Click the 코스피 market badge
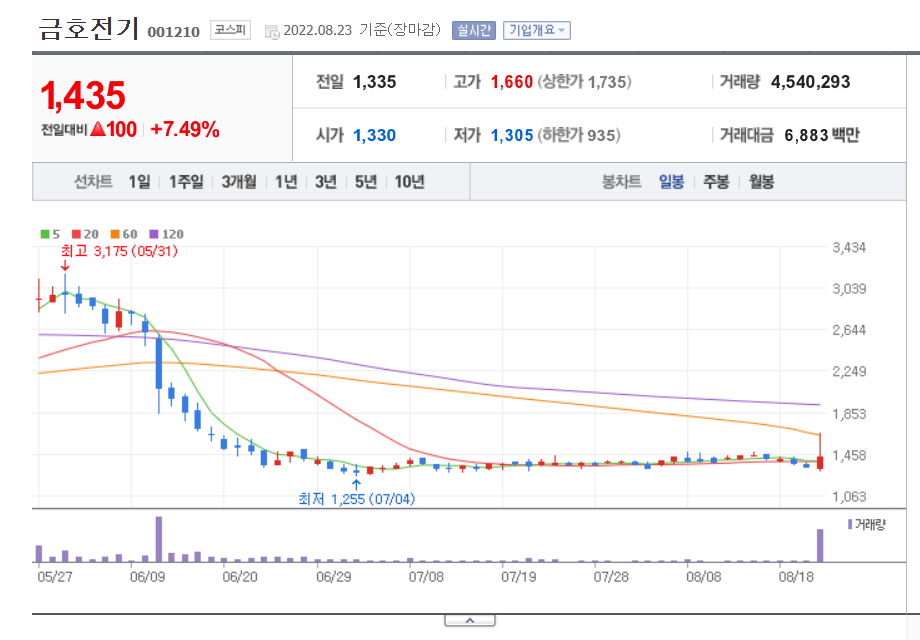 (230, 30)
